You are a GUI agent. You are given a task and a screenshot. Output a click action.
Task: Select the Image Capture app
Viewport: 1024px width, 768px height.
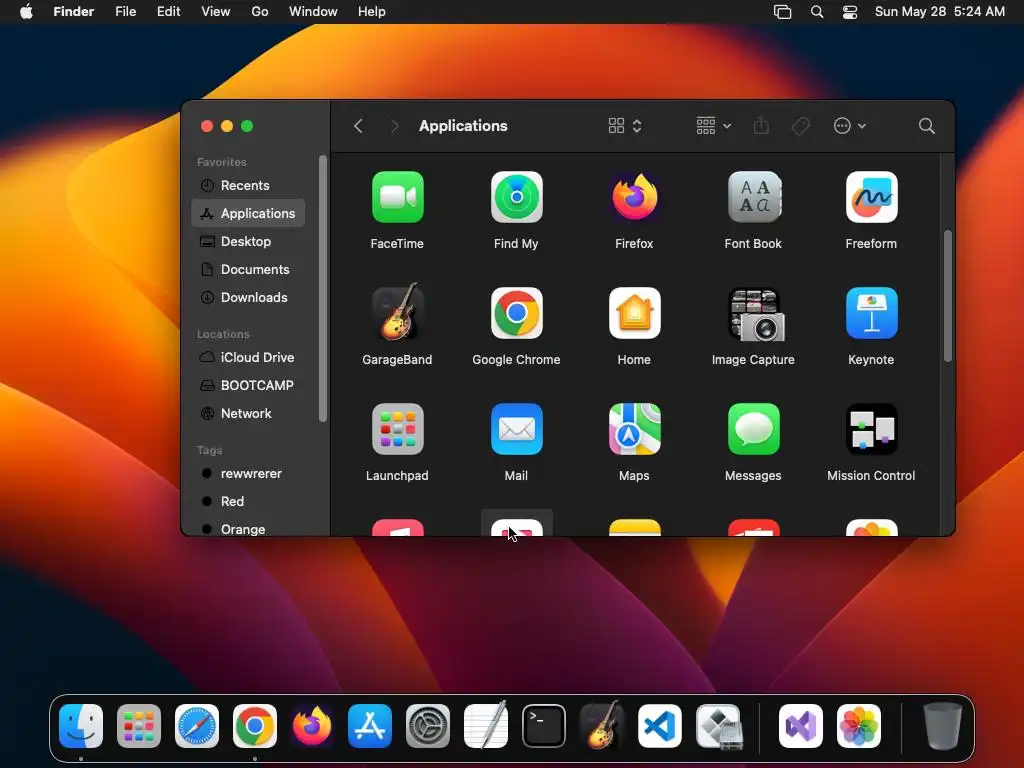[754, 313]
